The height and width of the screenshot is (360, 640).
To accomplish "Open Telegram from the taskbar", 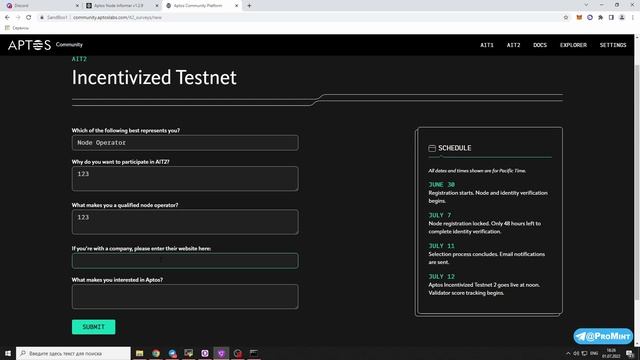I will coord(172,353).
